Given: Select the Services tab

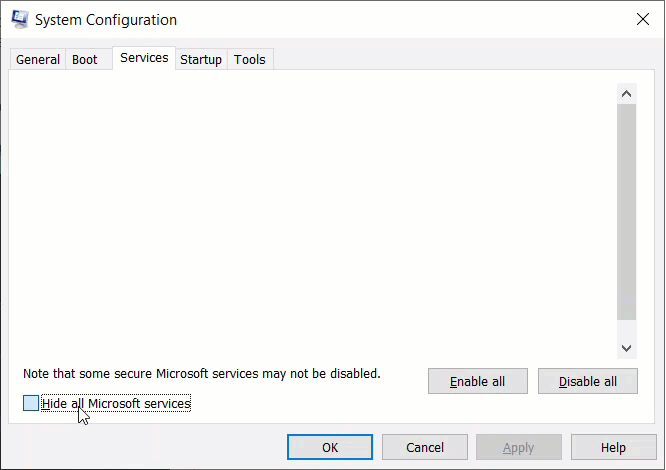Looking at the screenshot, I should tap(144, 58).
